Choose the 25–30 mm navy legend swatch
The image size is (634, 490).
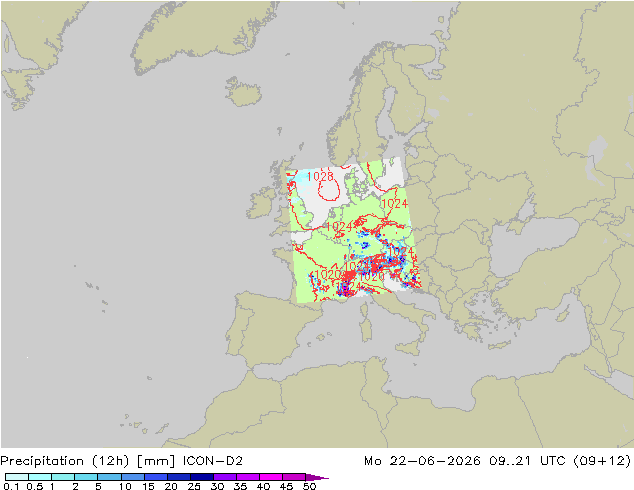pyautogui.click(x=201, y=477)
